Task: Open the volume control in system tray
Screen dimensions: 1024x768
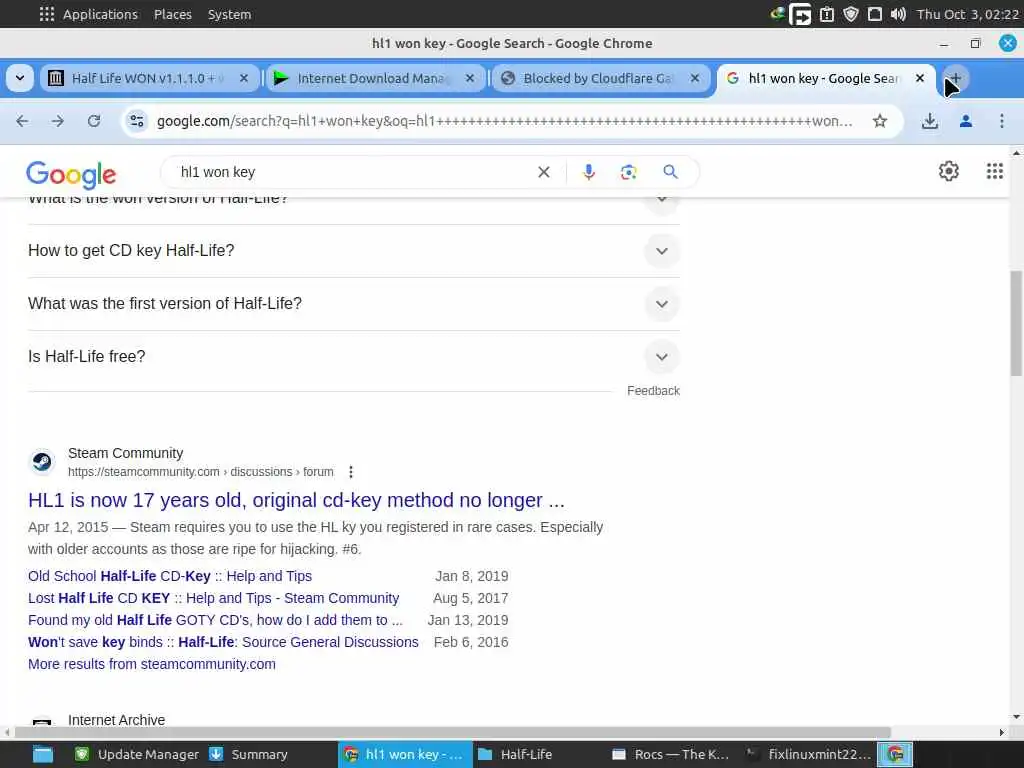Action: click(898, 14)
